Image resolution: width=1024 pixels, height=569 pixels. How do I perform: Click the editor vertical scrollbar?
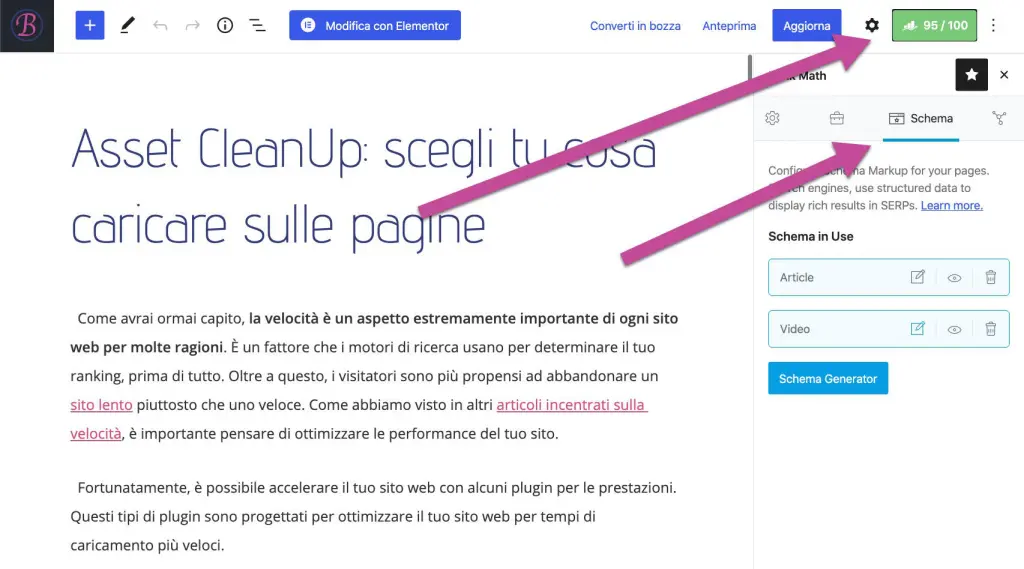(750, 69)
